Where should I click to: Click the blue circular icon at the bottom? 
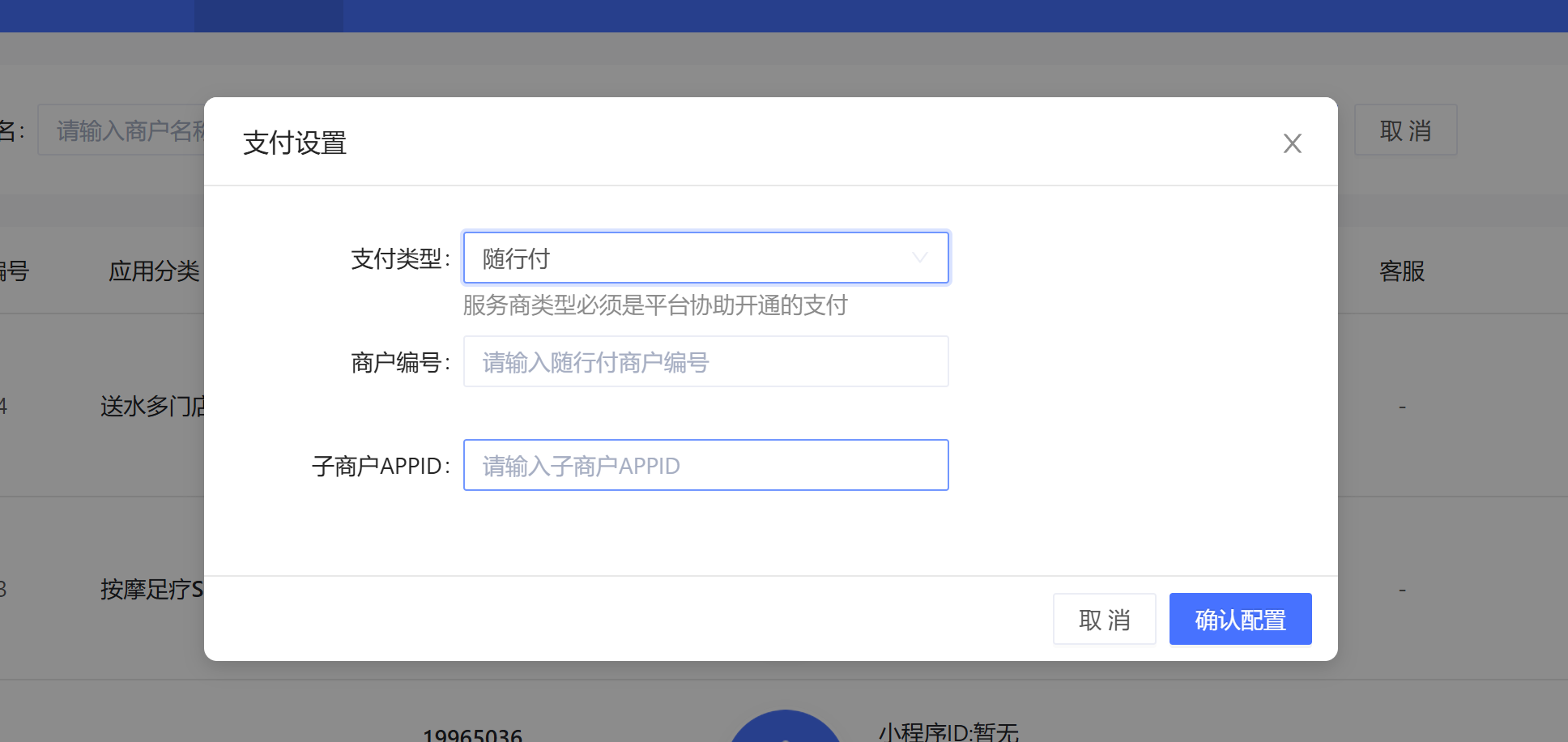click(x=784, y=727)
